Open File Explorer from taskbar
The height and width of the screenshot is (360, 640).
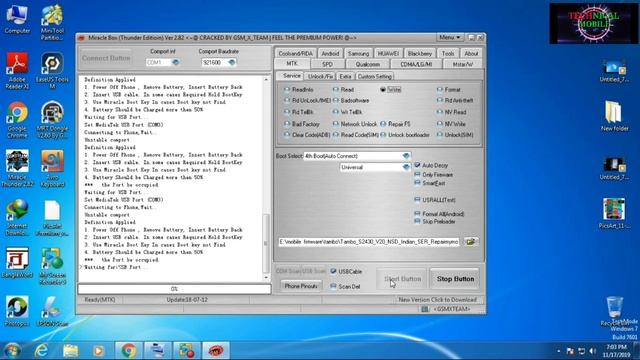[x=70, y=351]
